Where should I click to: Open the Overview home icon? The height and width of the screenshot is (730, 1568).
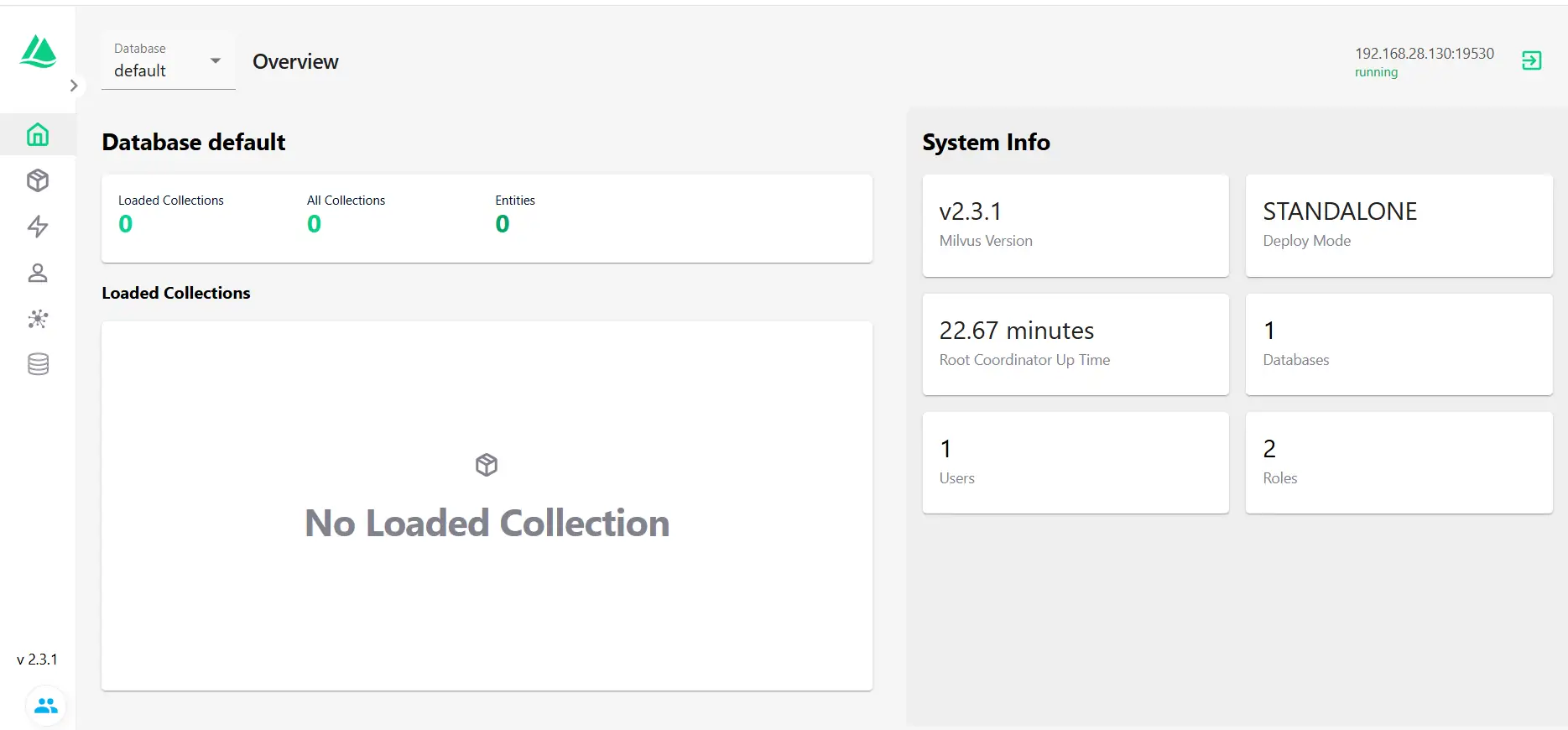(38, 134)
